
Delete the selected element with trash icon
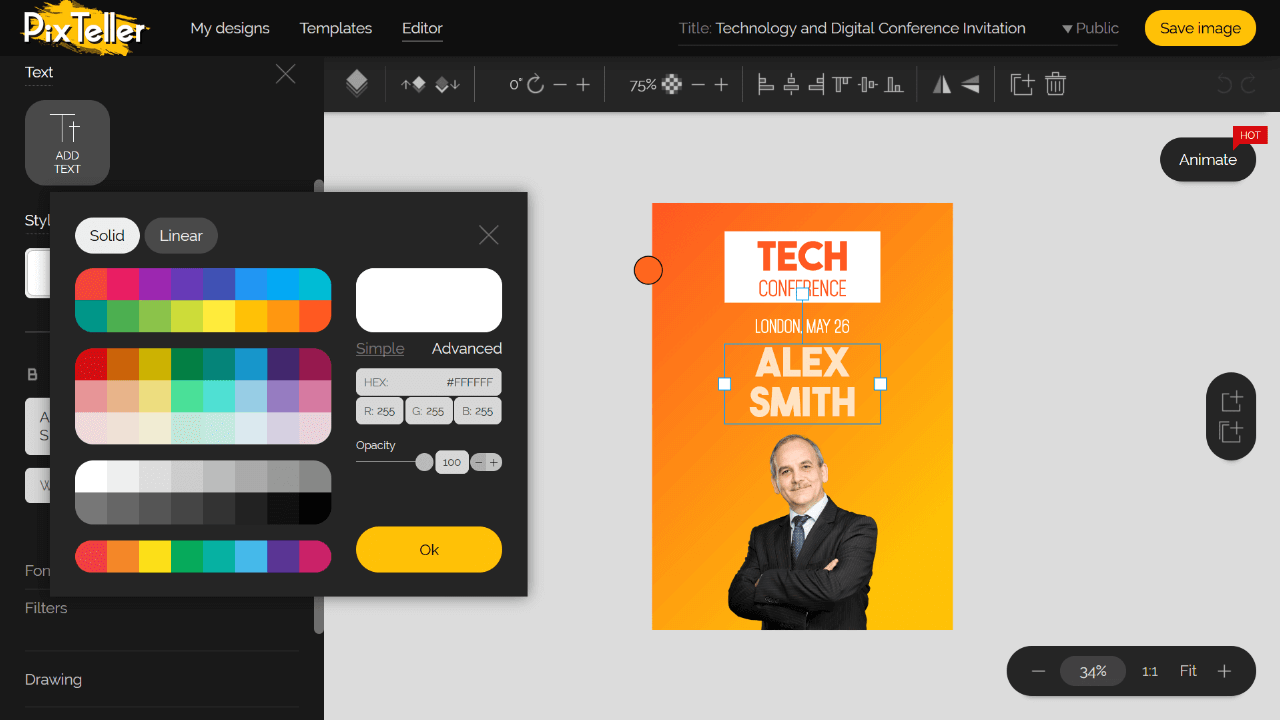[1055, 84]
